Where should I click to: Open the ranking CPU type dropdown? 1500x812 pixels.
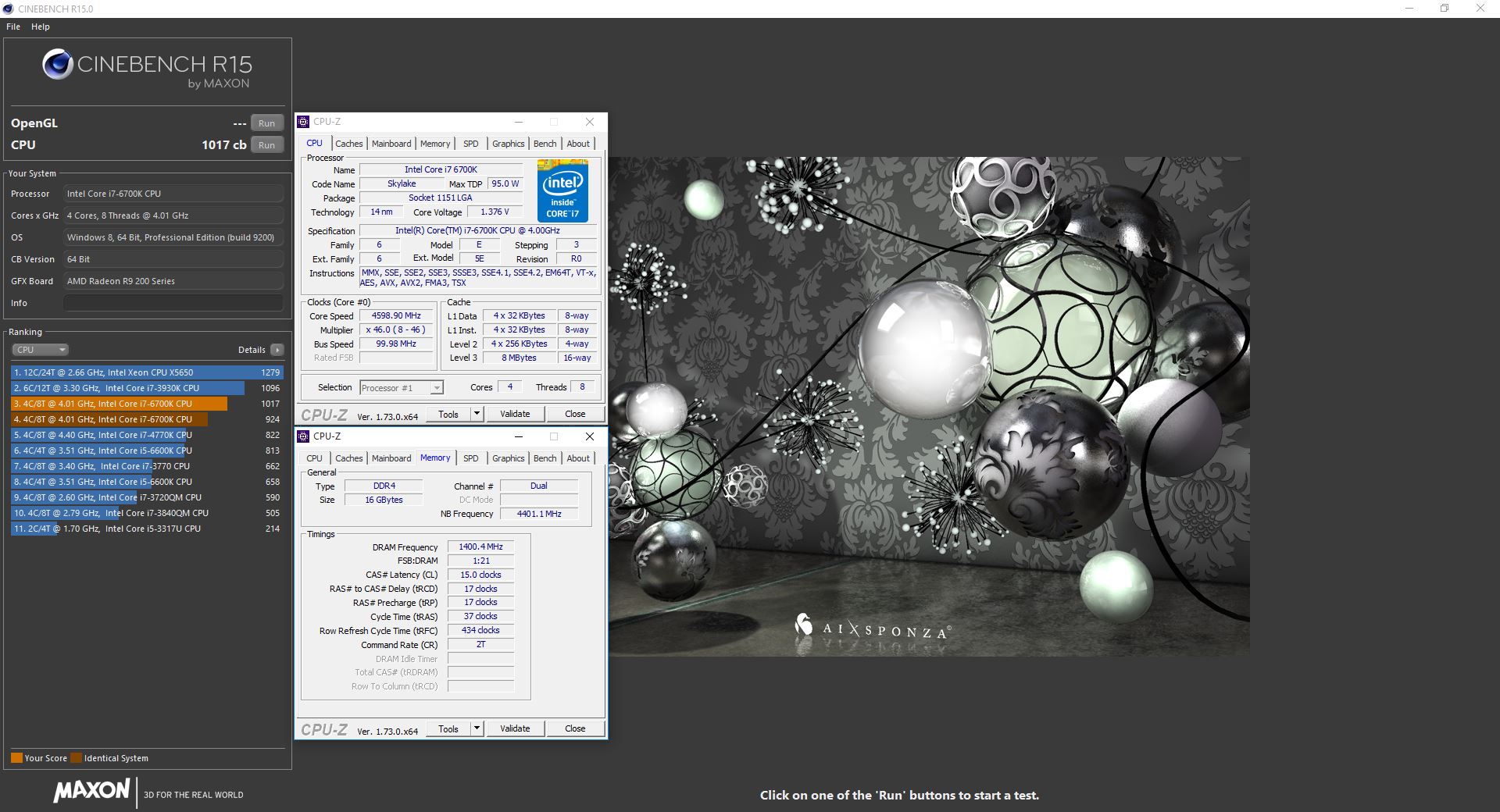(x=40, y=350)
